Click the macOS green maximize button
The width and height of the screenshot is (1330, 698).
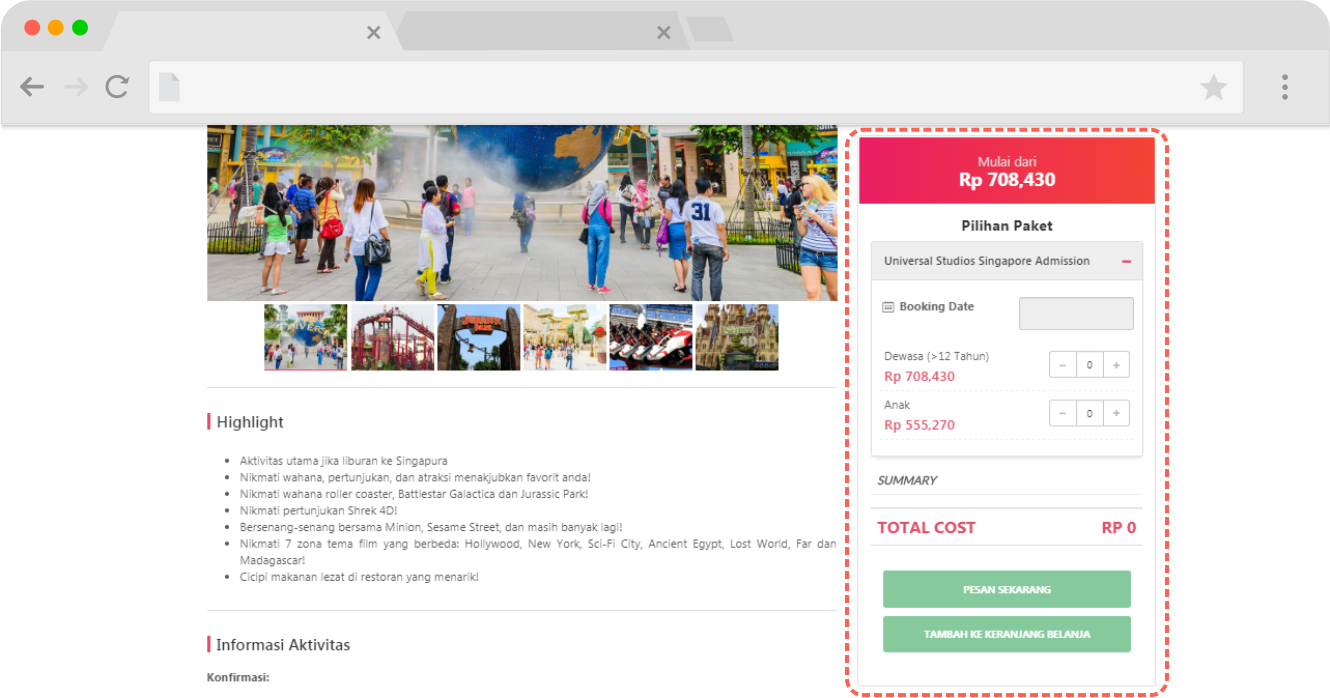tap(80, 28)
